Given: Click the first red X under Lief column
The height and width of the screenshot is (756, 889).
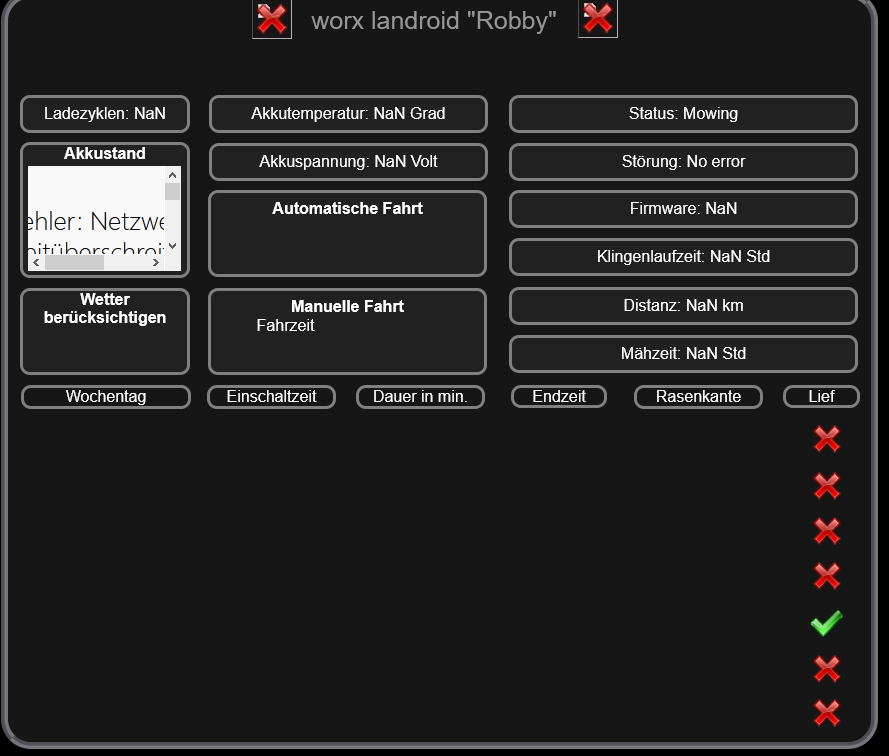Looking at the screenshot, I should click(x=827, y=439).
